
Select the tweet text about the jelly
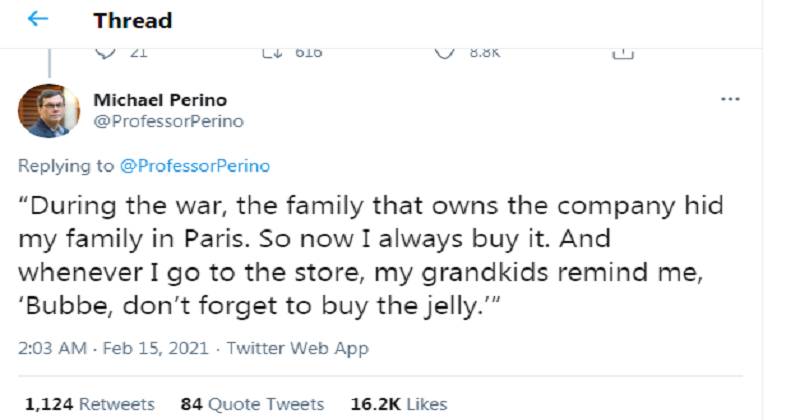pyautogui.click(x=371, y=255)
